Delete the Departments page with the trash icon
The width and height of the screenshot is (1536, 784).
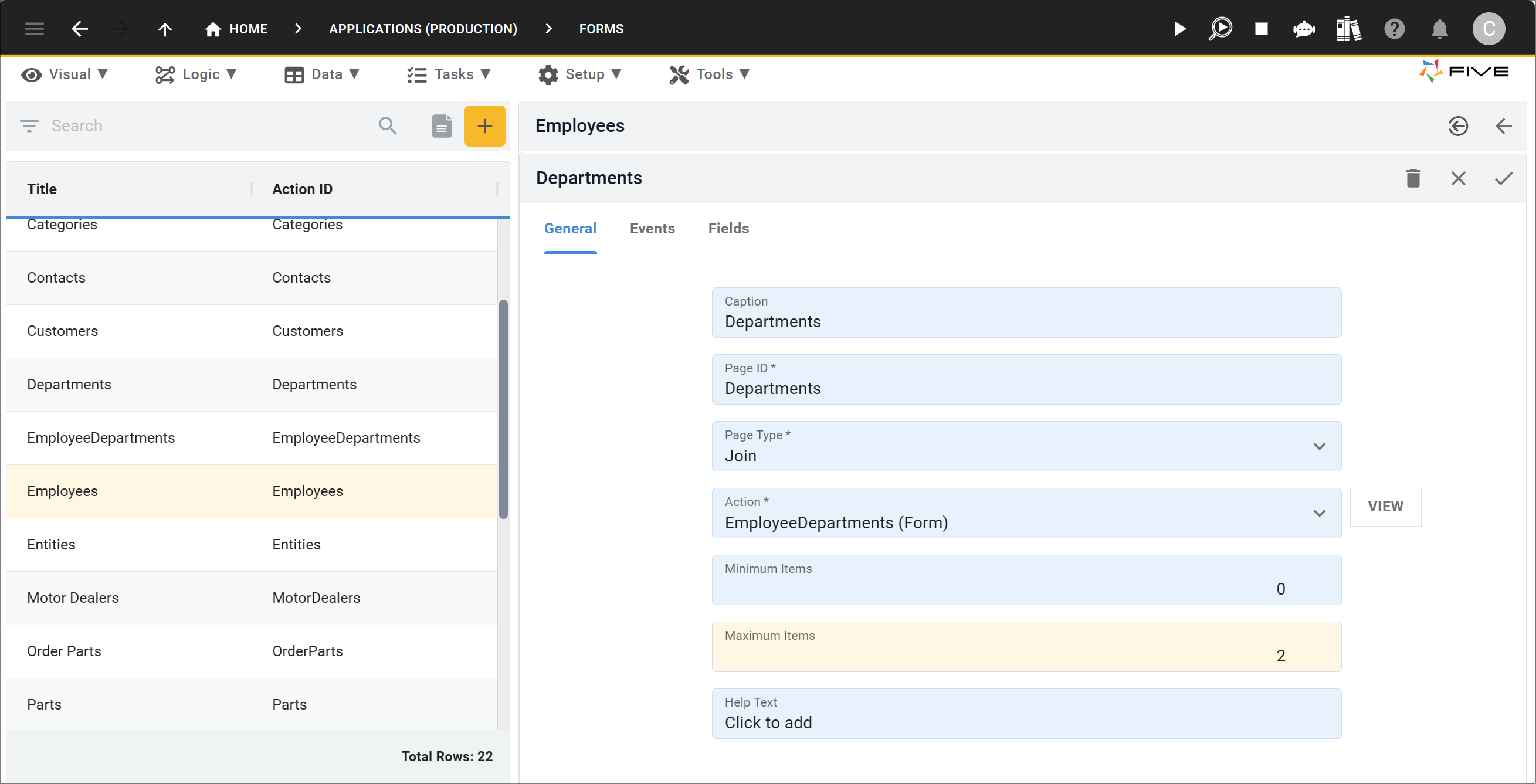coord(1413,178)
